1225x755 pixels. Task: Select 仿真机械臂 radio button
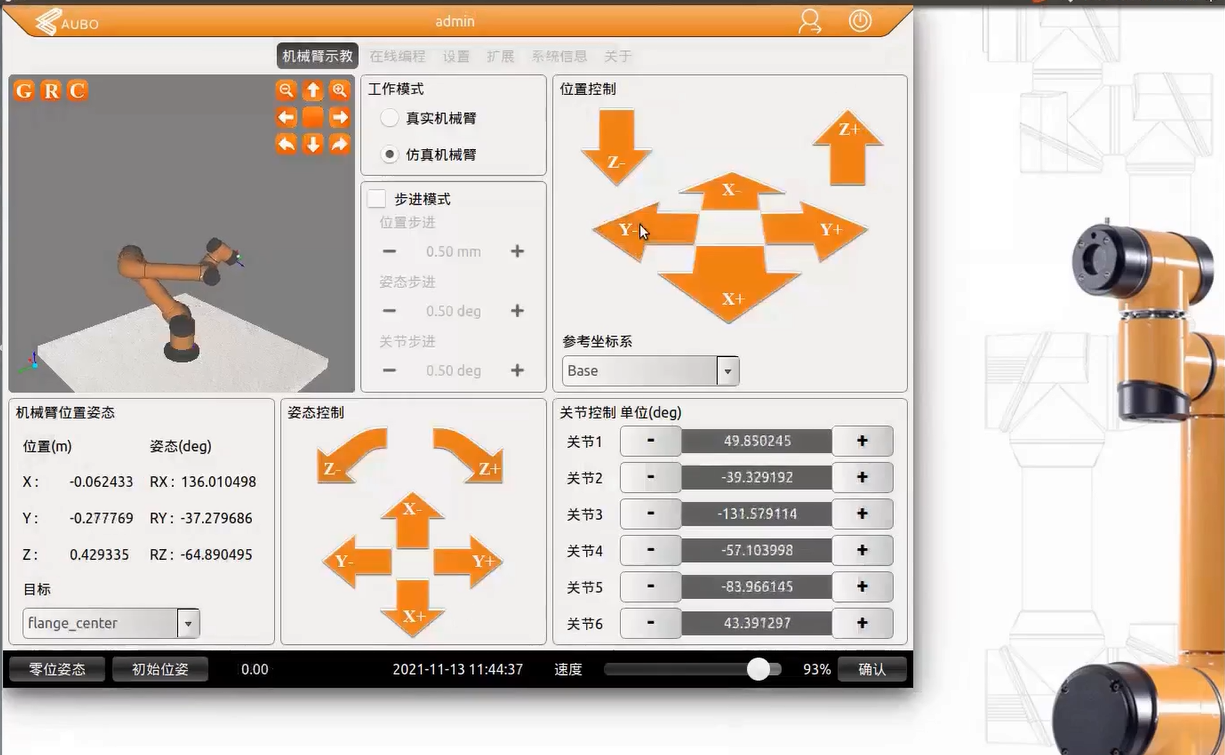(390, 155)
